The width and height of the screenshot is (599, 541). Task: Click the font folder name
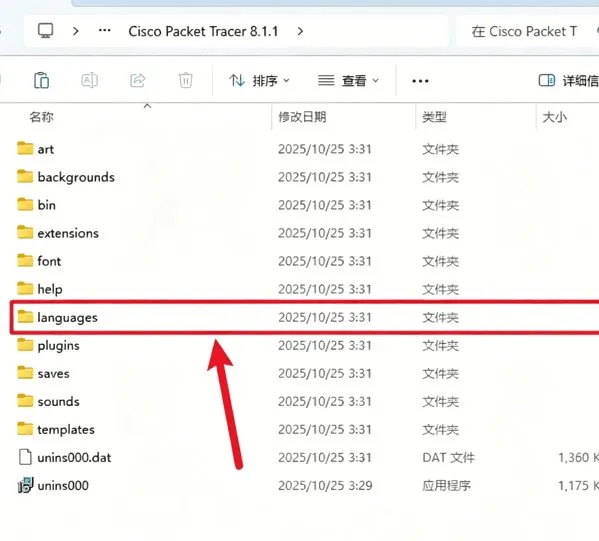pos(49,261)
